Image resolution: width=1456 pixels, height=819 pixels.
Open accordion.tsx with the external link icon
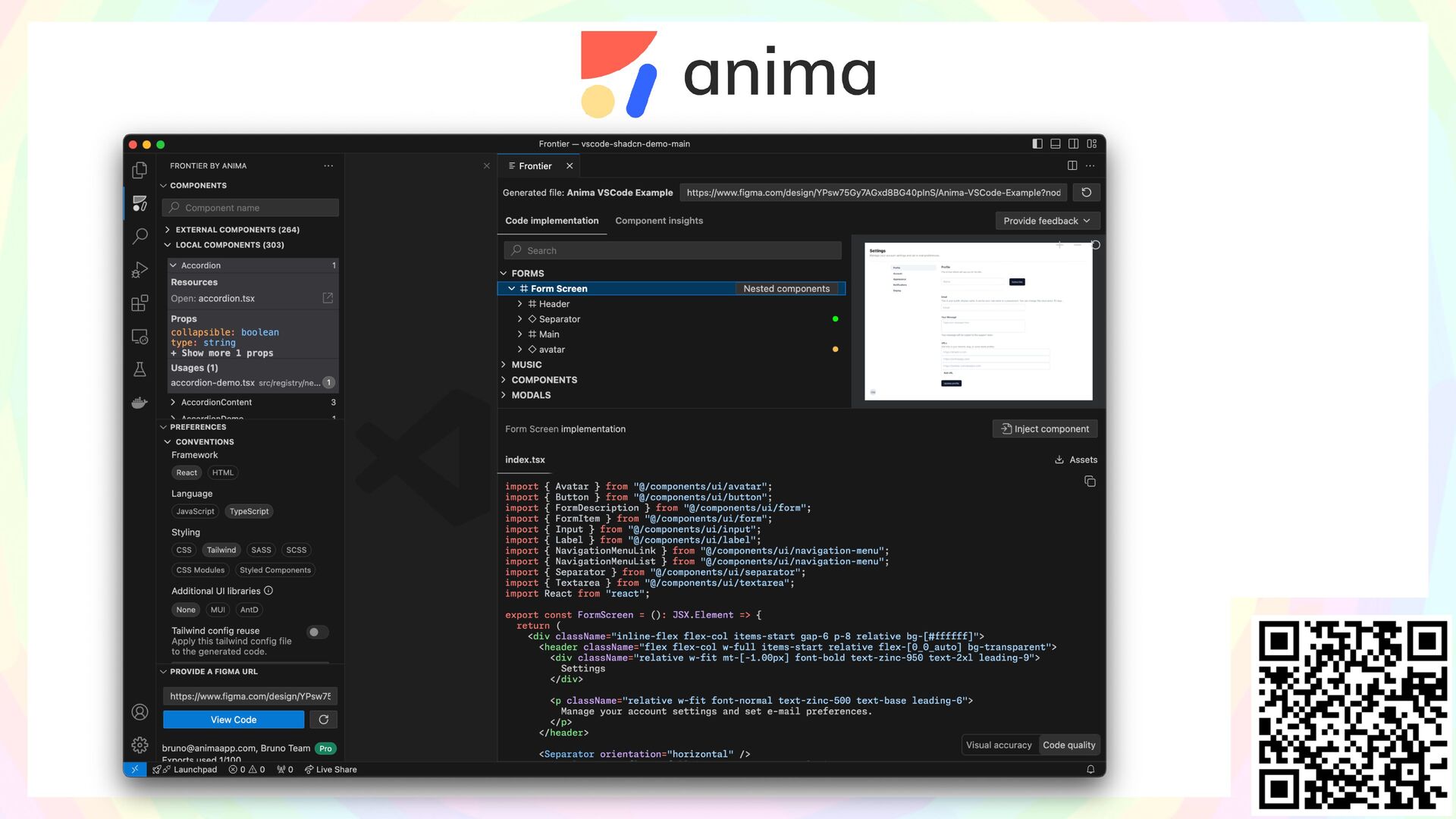coord(328,298)
